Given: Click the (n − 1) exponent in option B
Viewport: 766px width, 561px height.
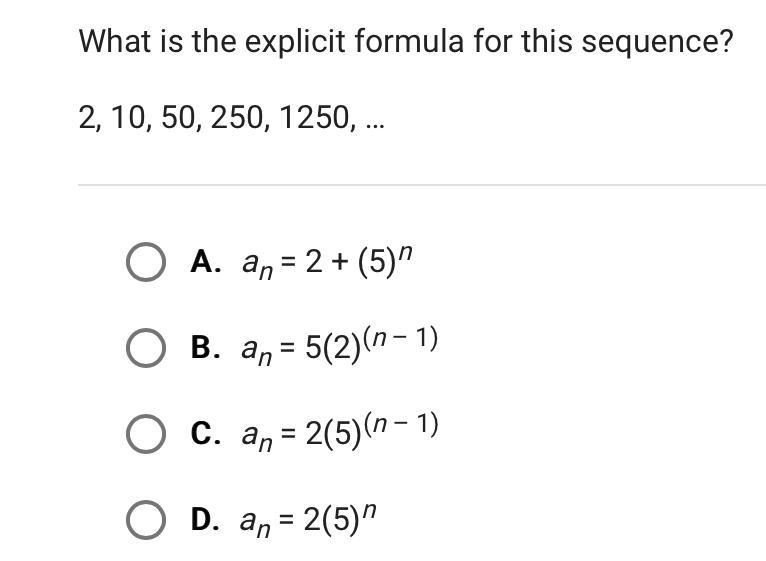Looking at the screenshot, I should click(x=401, y=338).
